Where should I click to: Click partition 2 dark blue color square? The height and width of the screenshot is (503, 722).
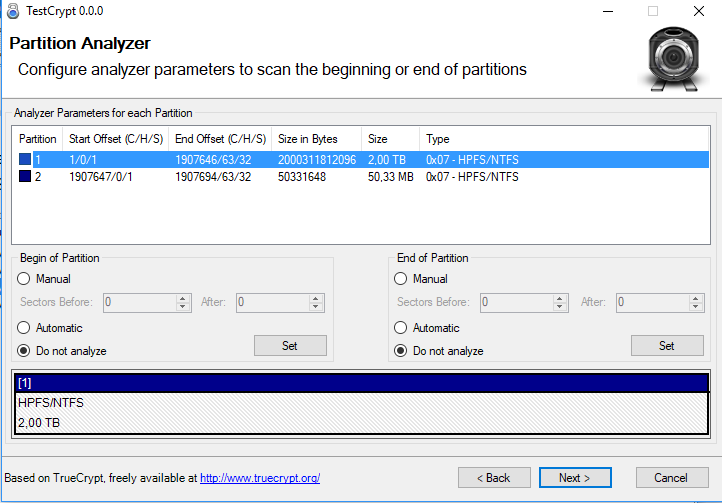25,176
